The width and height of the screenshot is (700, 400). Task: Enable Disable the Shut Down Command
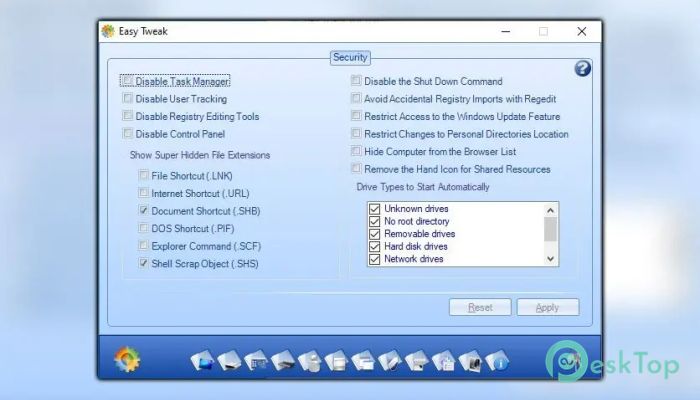pyautogui.click(x=356, y=81)
